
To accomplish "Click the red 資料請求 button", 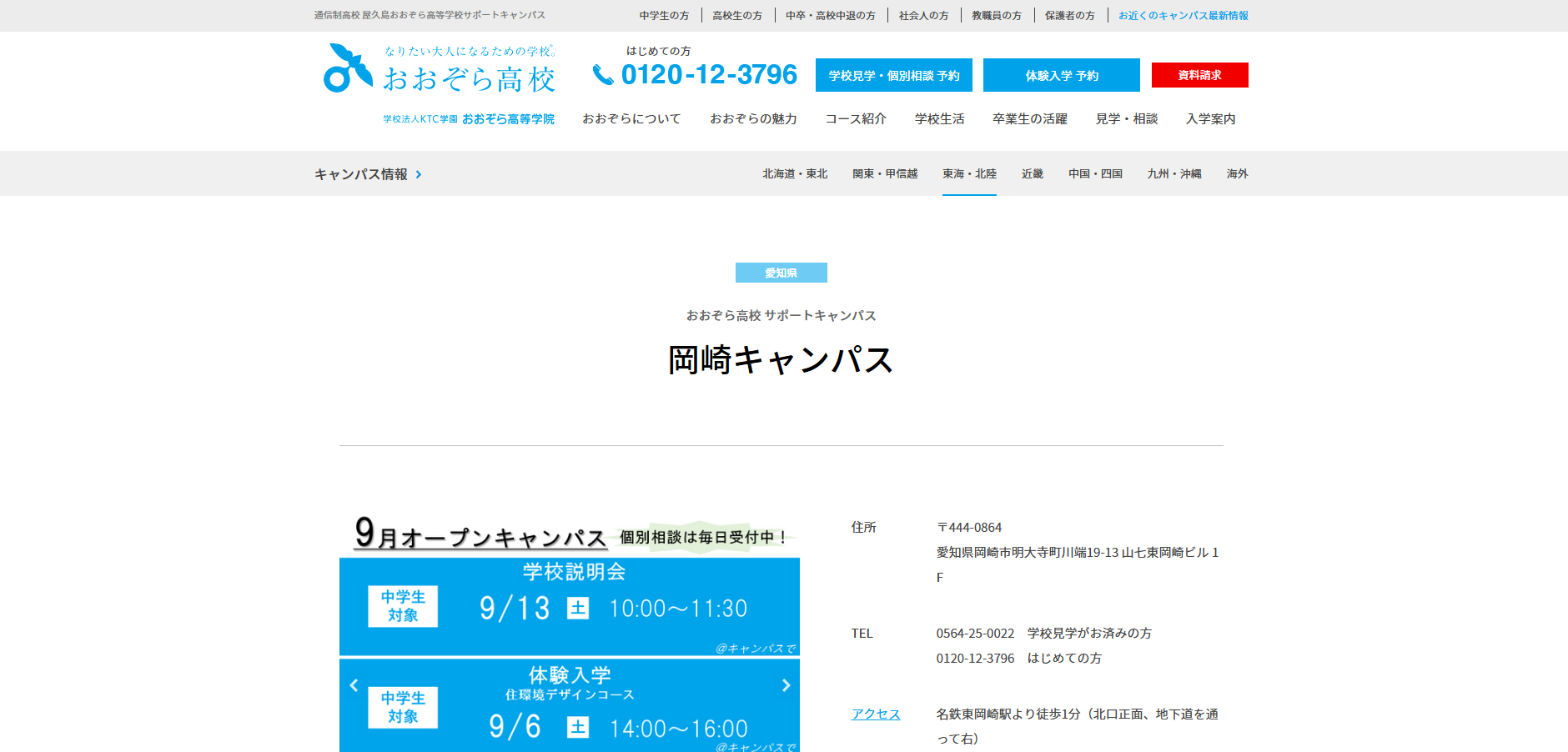I will [x=1200, y=75].
